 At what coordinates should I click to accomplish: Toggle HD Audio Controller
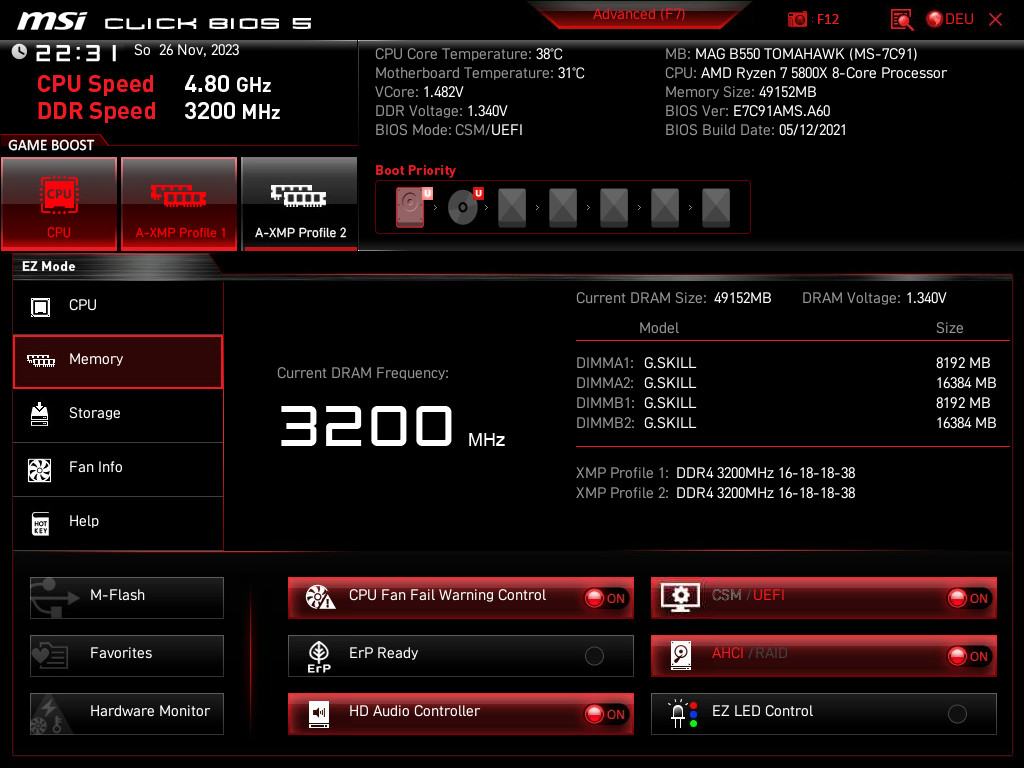460,714
